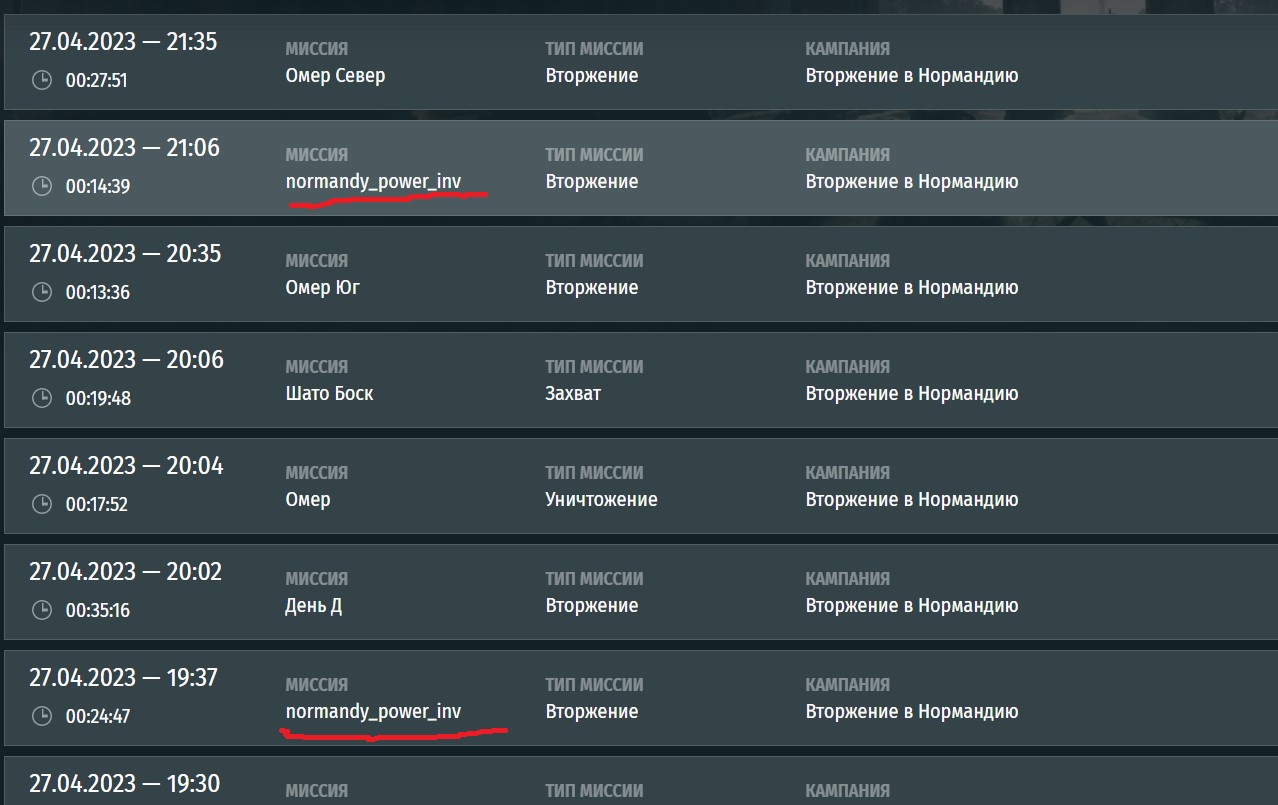
Task: Click the clock icon next to 00:35:16
Action: 42,610
